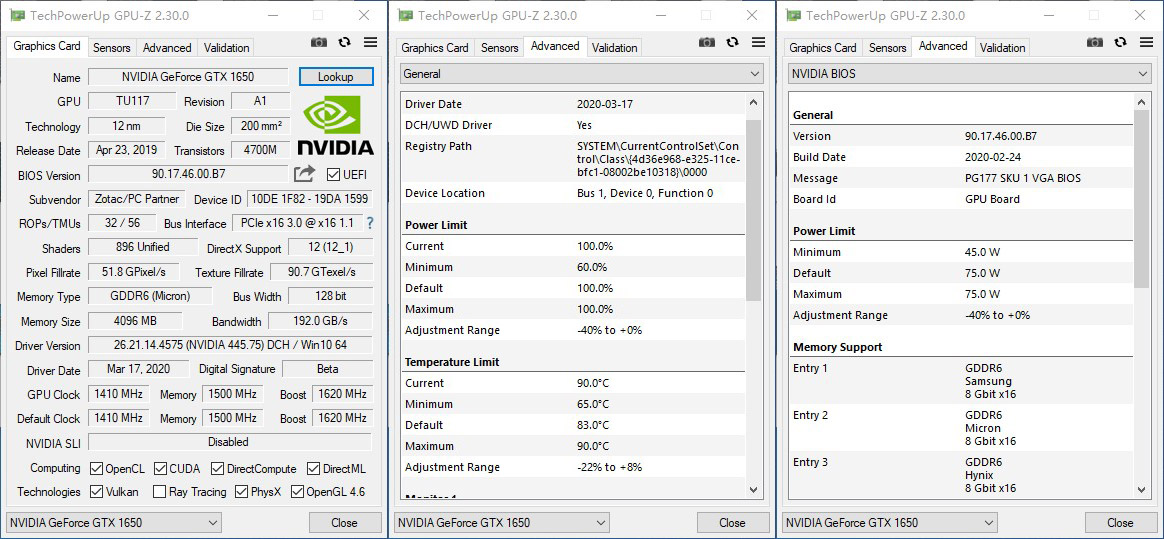
Task: Enable the Ray Tracing checkbox
Action: coord(159,492)
